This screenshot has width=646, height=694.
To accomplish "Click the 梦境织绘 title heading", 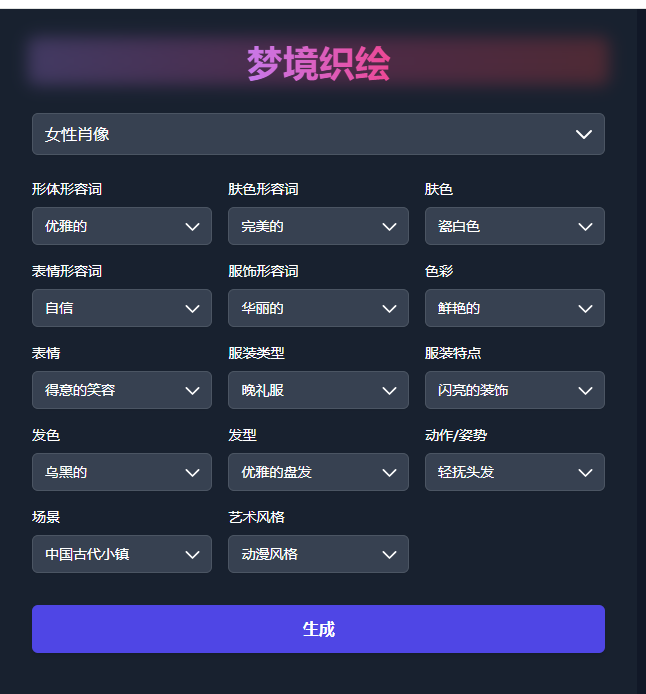I will pyautogui.click(x=318, y=64).
